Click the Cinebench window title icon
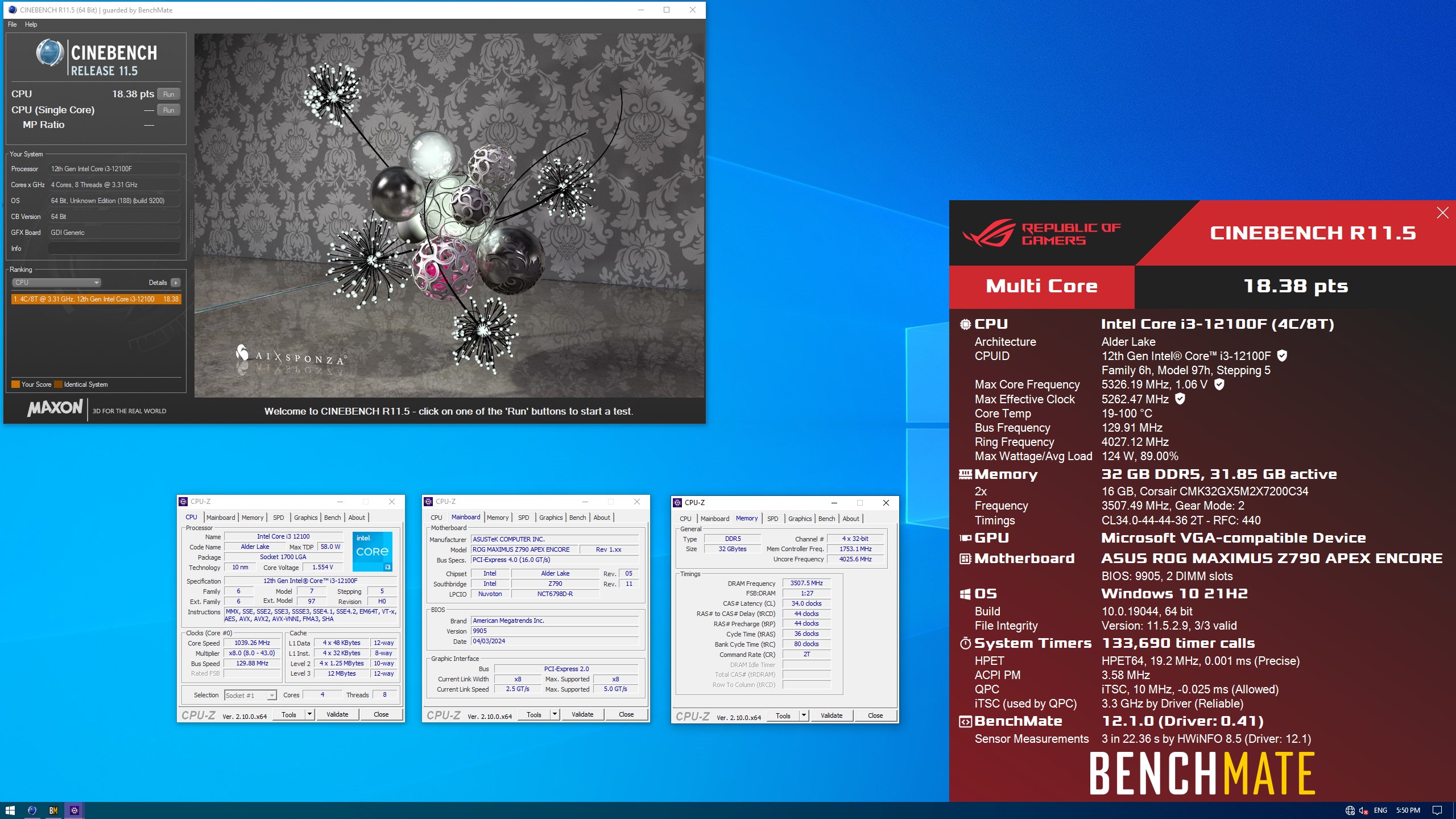Screen dimensions: 1456x819 [x=13, y=10]
